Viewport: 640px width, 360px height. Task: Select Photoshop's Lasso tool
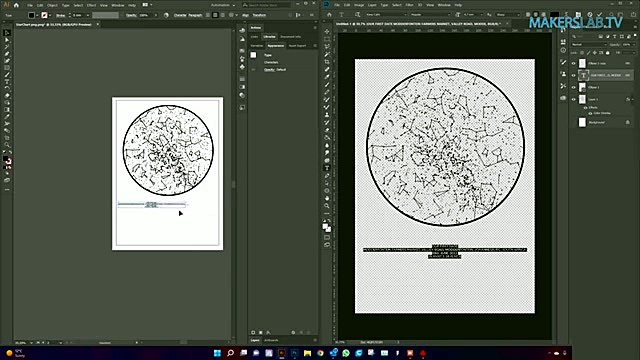(327, 47)
